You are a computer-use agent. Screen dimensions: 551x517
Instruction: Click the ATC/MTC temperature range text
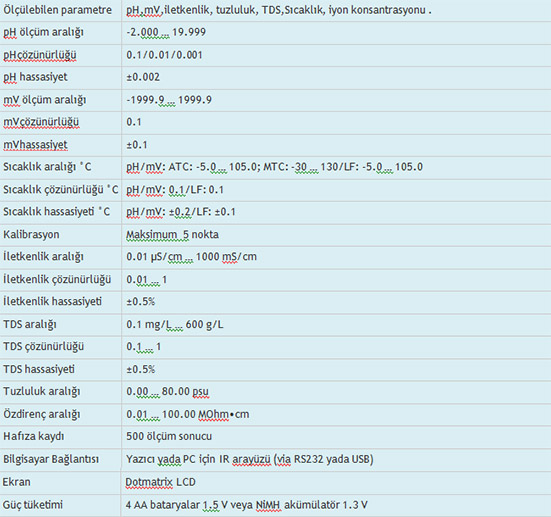(x=274, y=167)
